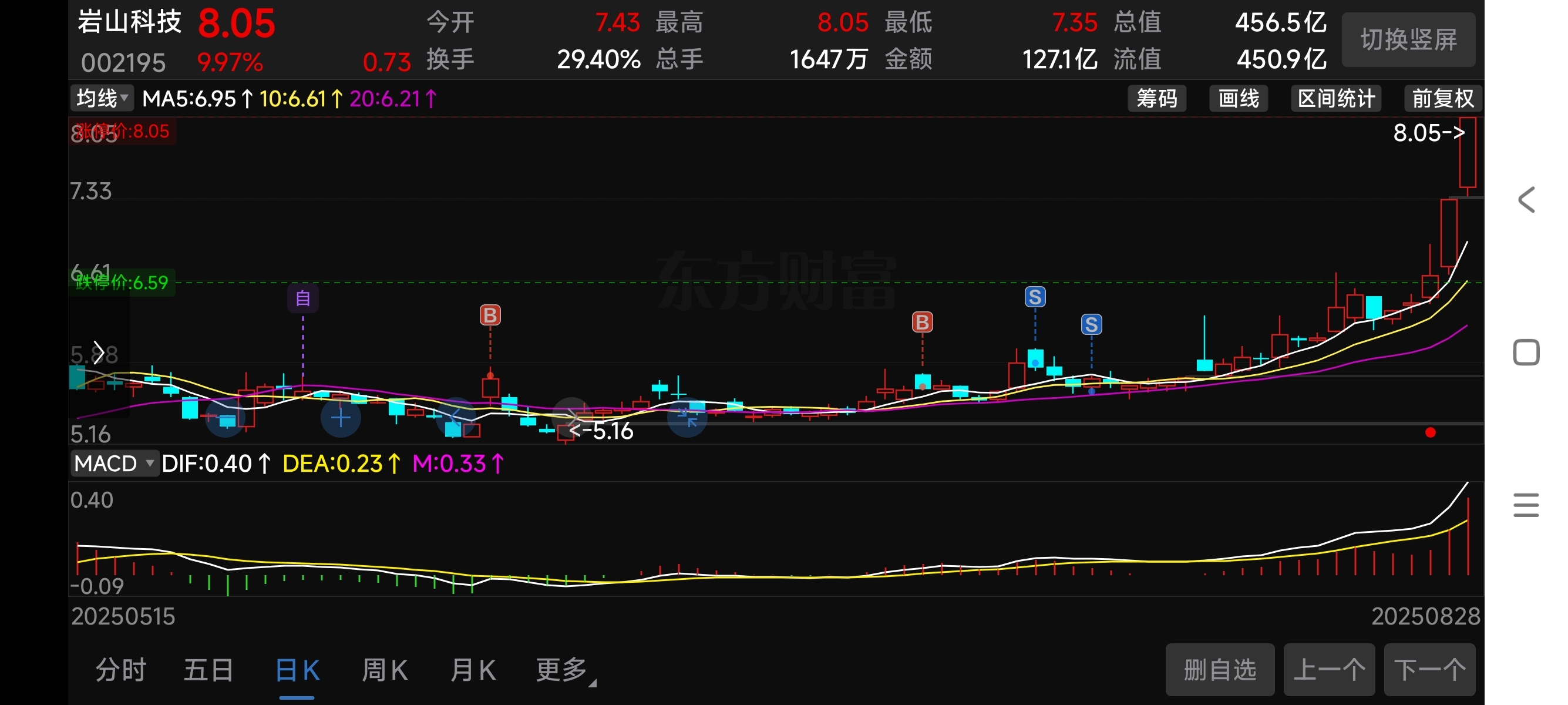Go to previous stock with 上一个
Screen dimensions: 1568x705
click(x=1329, y=670)
